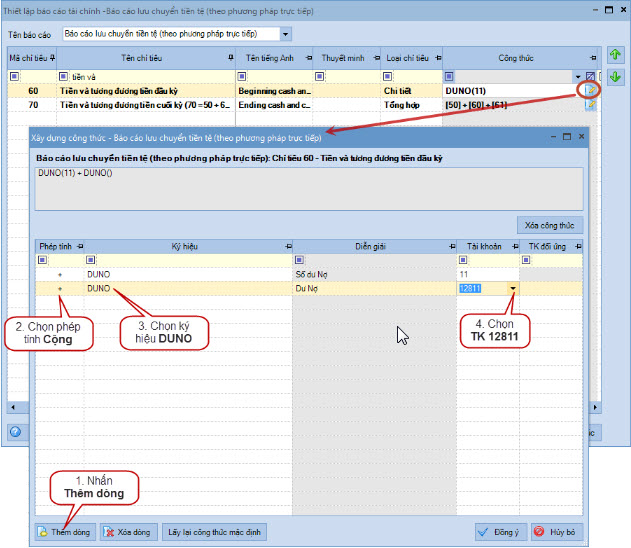Click the filter editor icon in Công thức filter row
Viewport: 631px width, 548px height.
590,76
